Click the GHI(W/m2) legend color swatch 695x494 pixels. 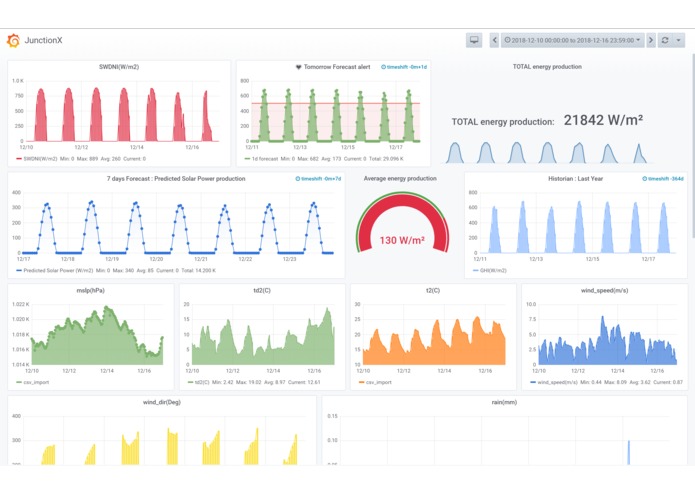click(476, 271)
